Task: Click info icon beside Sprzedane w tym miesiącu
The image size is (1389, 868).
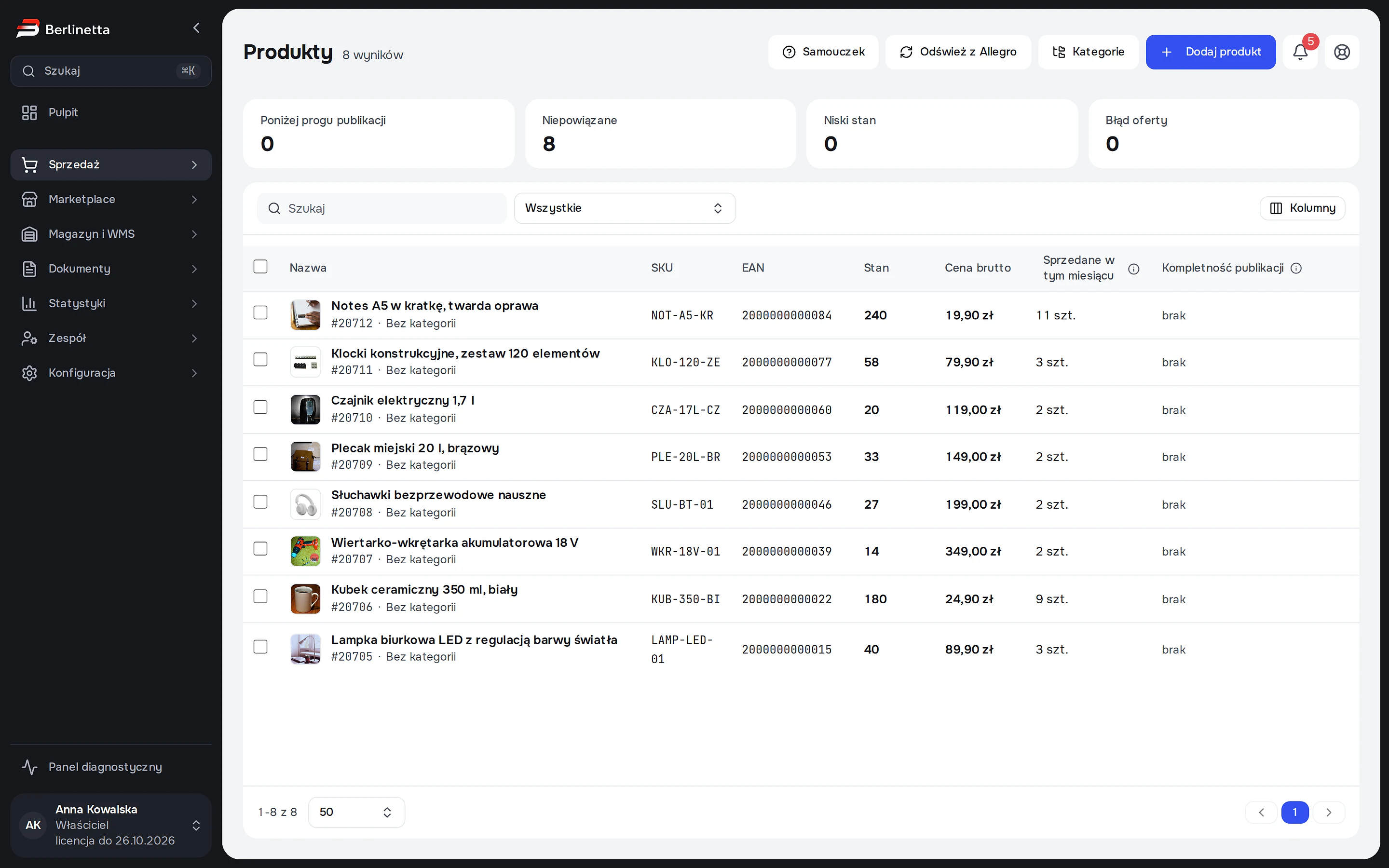Action: [1133, 269]
